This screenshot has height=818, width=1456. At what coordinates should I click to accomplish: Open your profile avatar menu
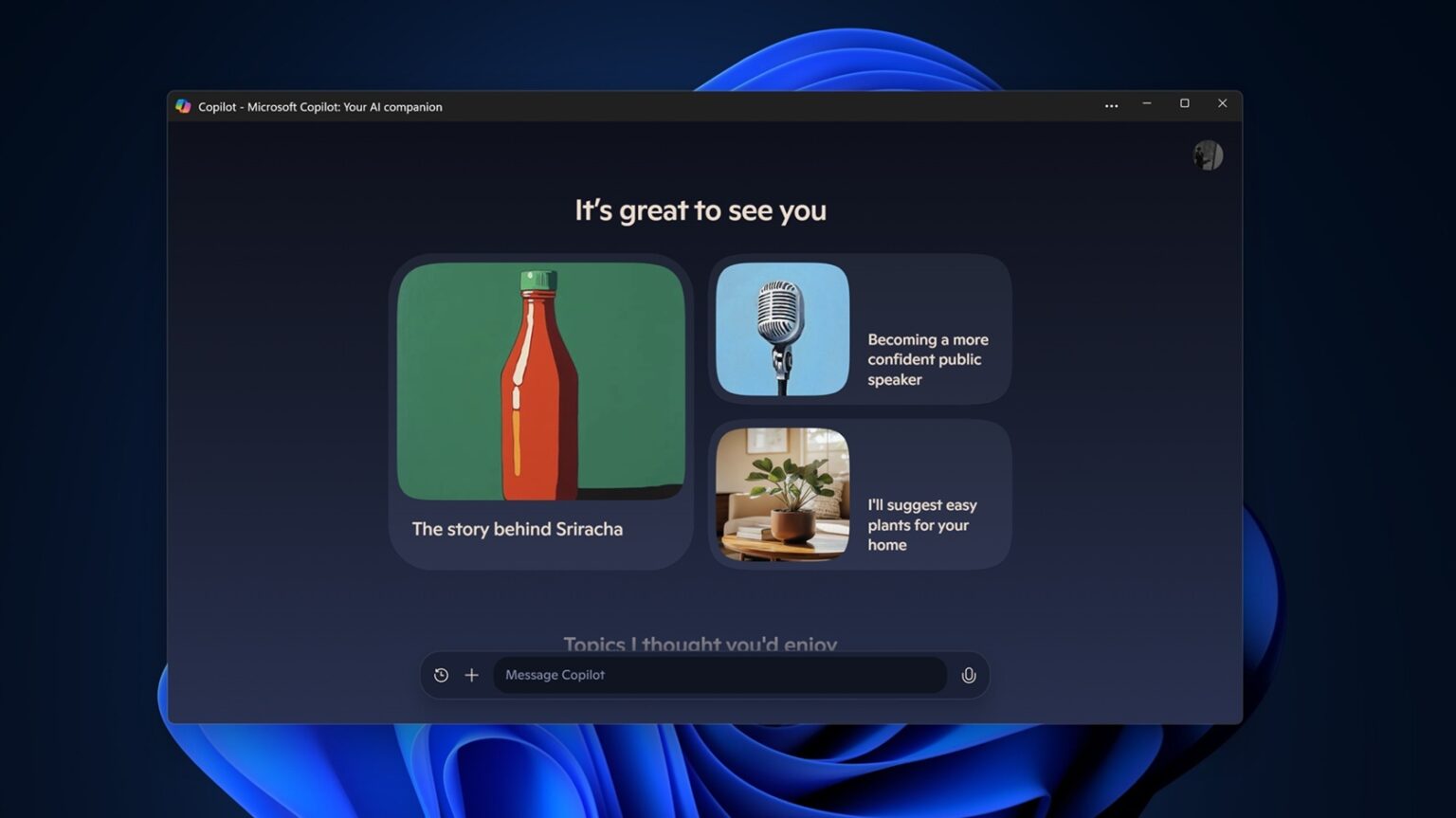pos(1207,155)
